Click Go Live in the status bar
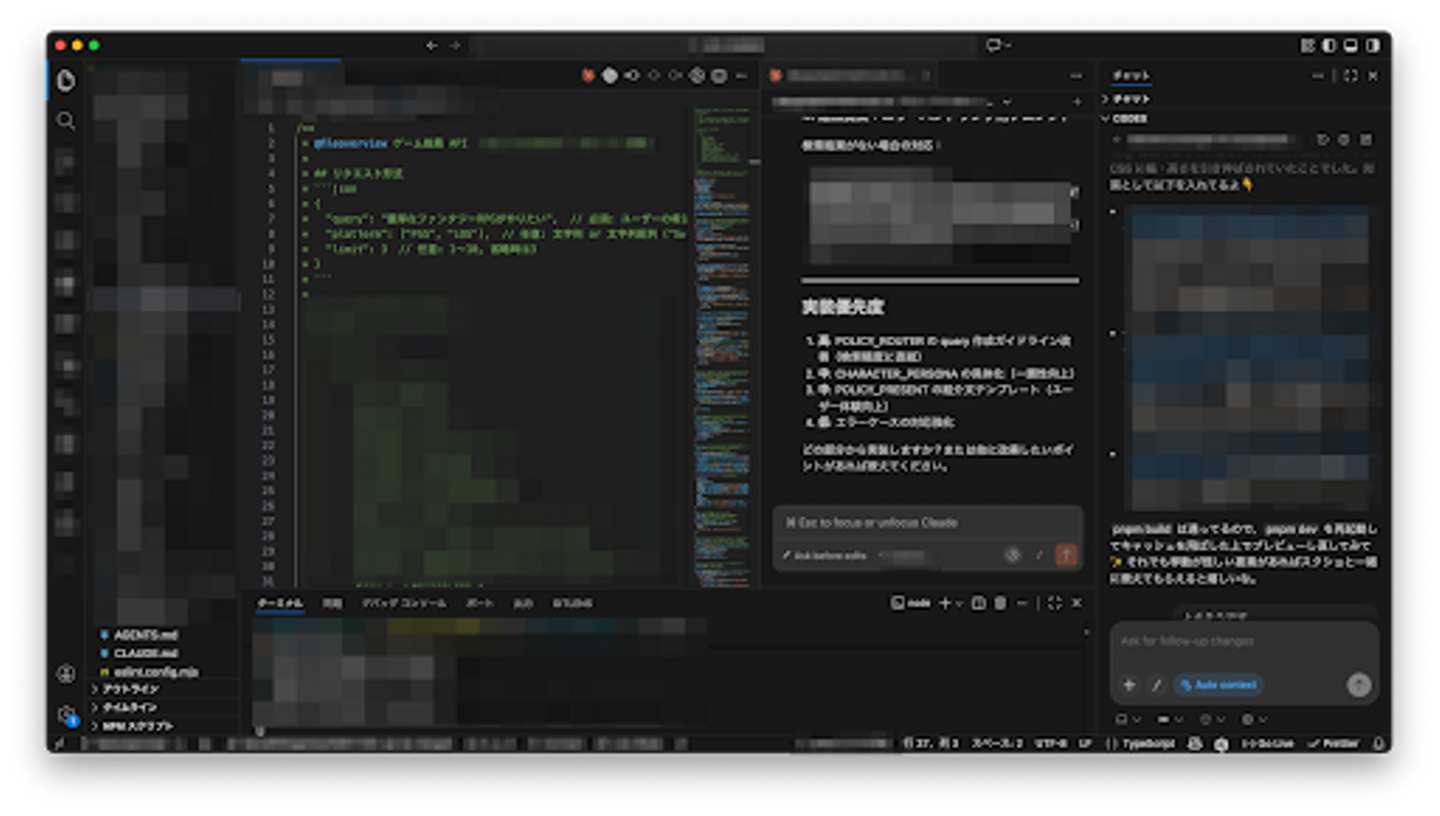This screenshot has width=1440, height=816. pos(1267,744)
